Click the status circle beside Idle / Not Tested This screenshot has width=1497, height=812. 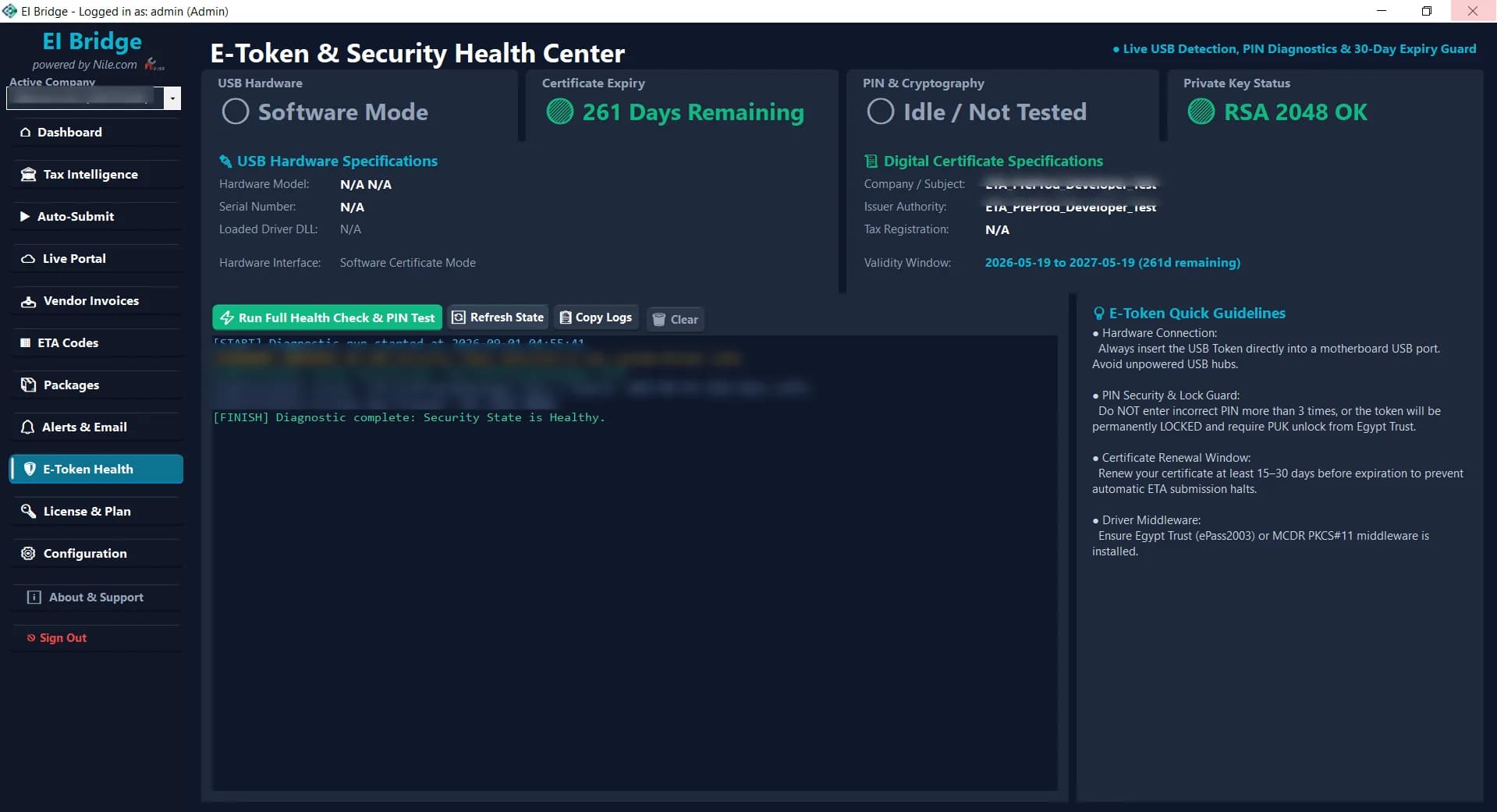click(881, 112)
